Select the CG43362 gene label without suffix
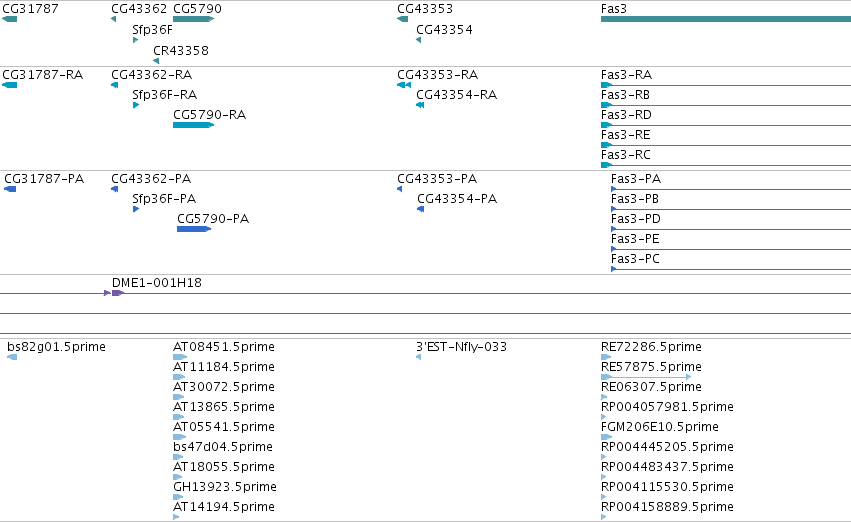851x522 pixels. pos(139,9)
